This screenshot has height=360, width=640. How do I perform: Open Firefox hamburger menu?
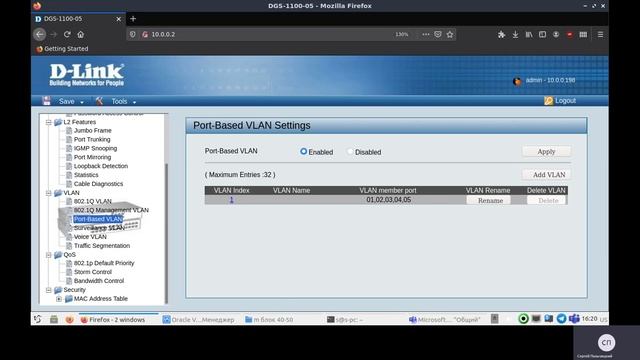click(600, 35)
